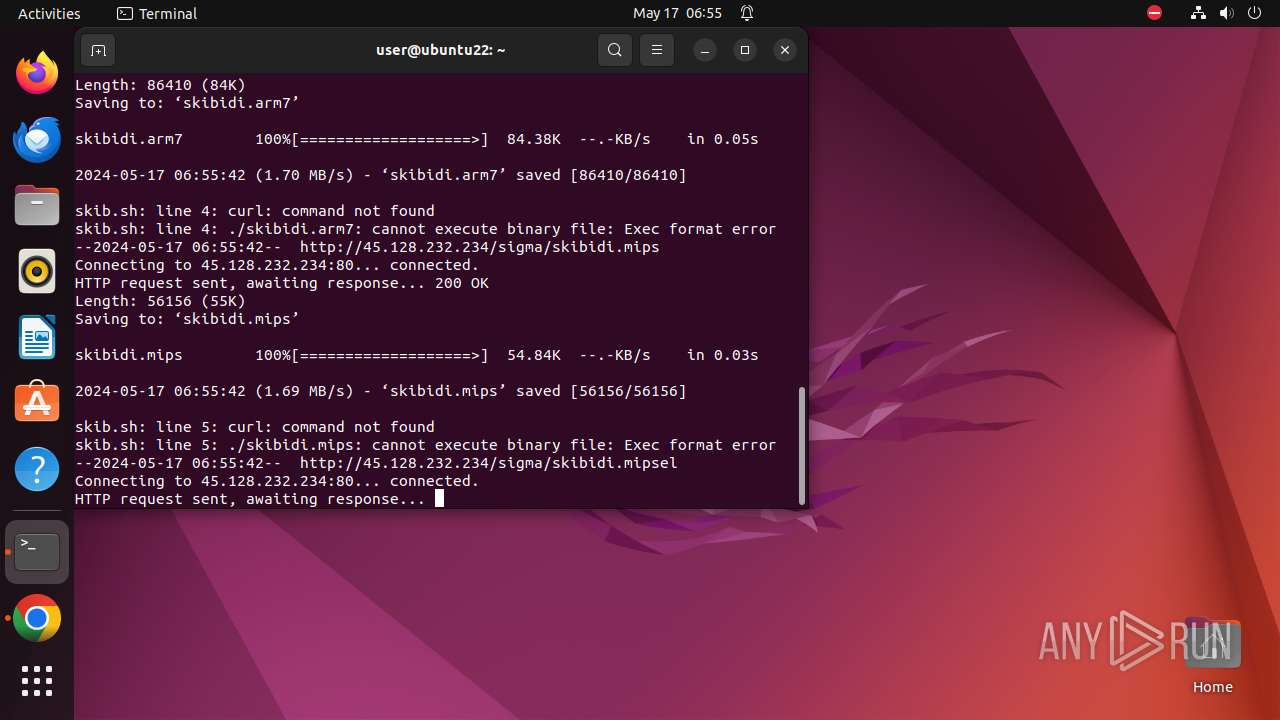Screen dimensions: 1280x720
Task: Launch Firefox from the dock
Action: pos(37,73)
